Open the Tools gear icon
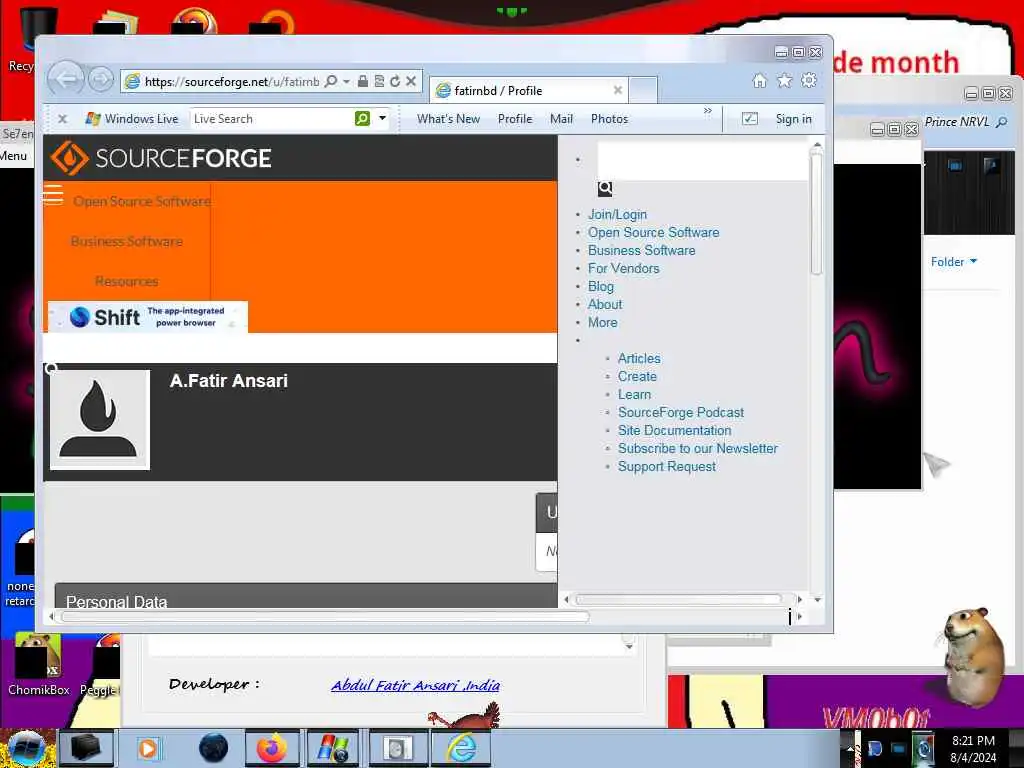 tap(809, 80)
